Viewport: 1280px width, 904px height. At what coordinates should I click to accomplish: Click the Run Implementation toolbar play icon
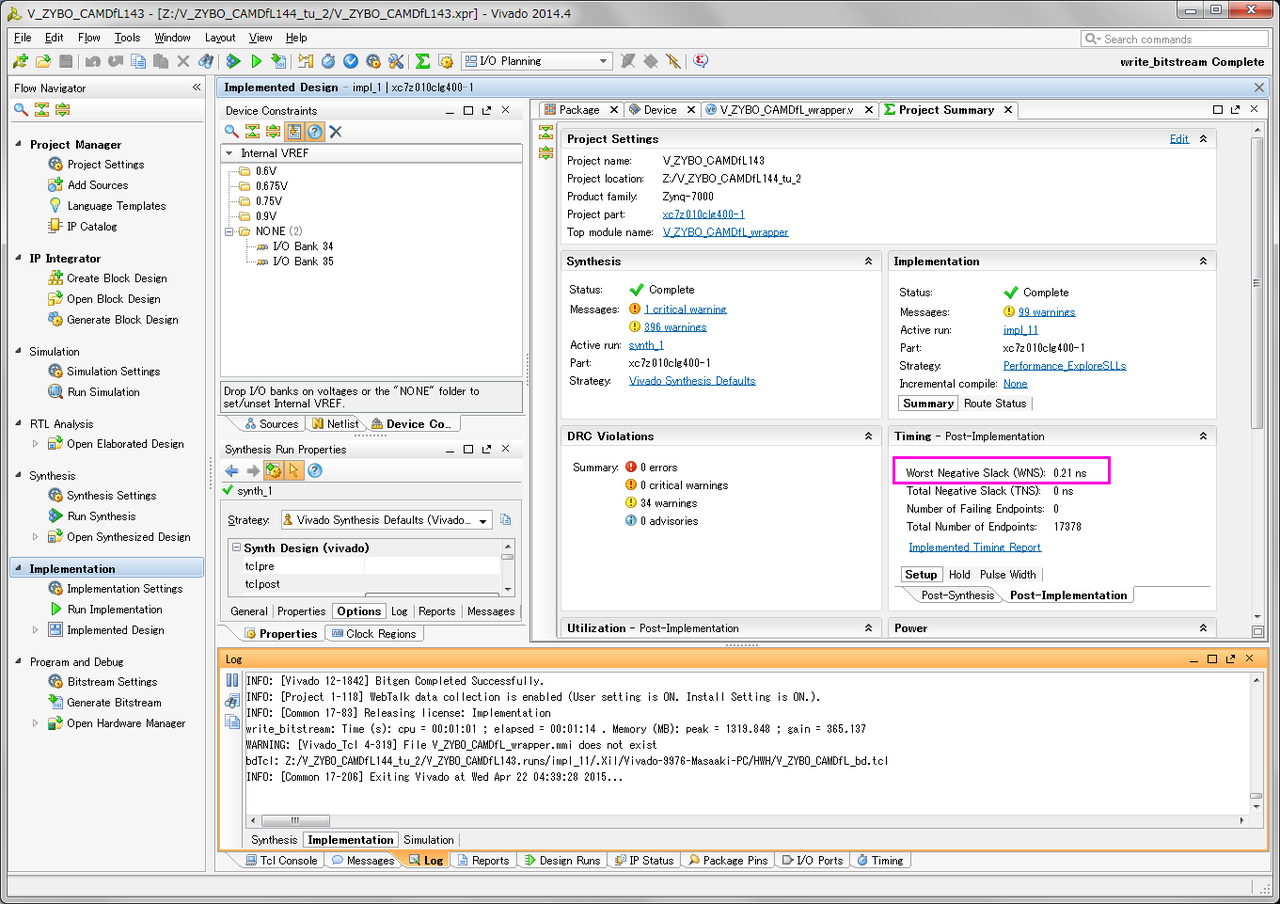[256, 62]
